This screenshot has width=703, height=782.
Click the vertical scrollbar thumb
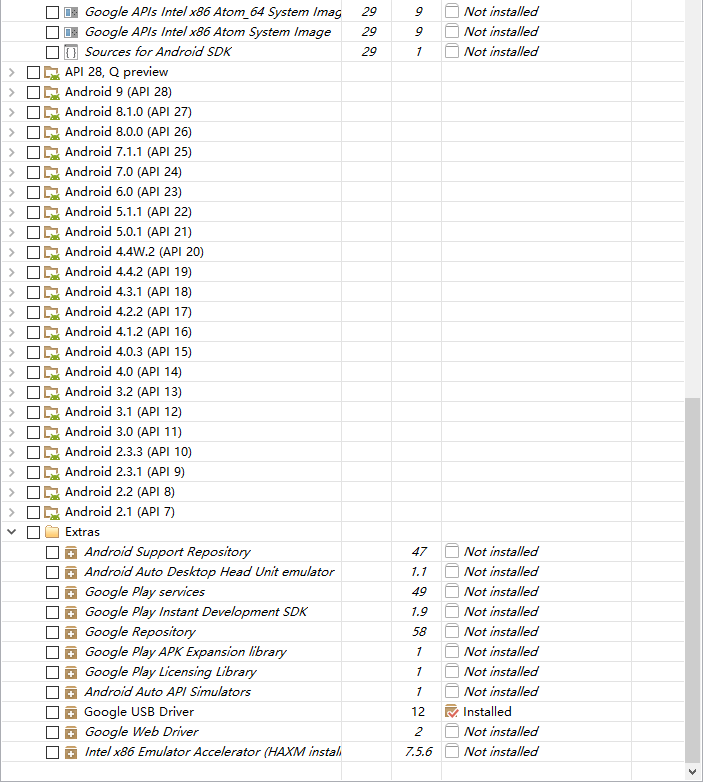point(692,580)
